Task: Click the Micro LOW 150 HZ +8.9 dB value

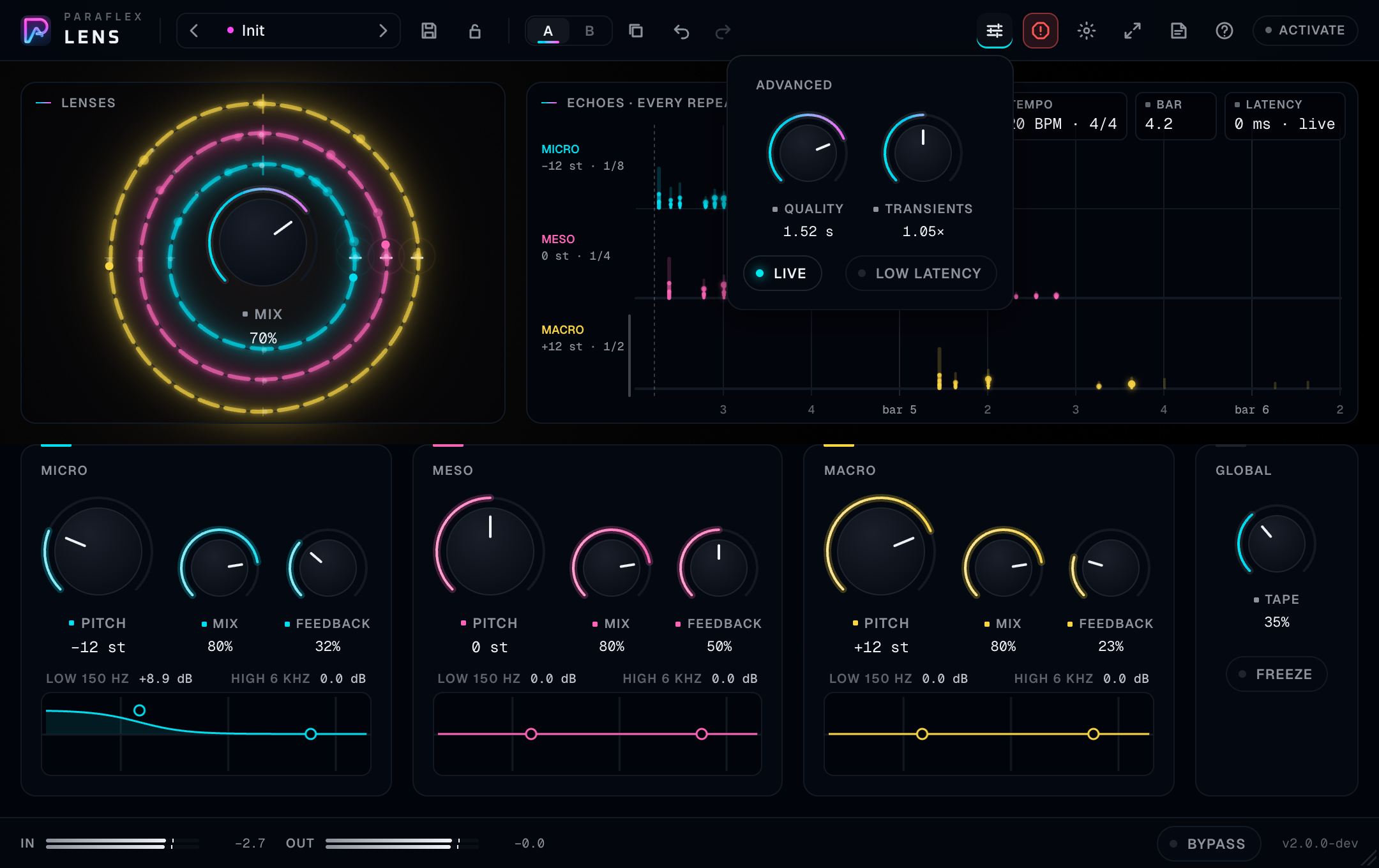Action: 119,678
